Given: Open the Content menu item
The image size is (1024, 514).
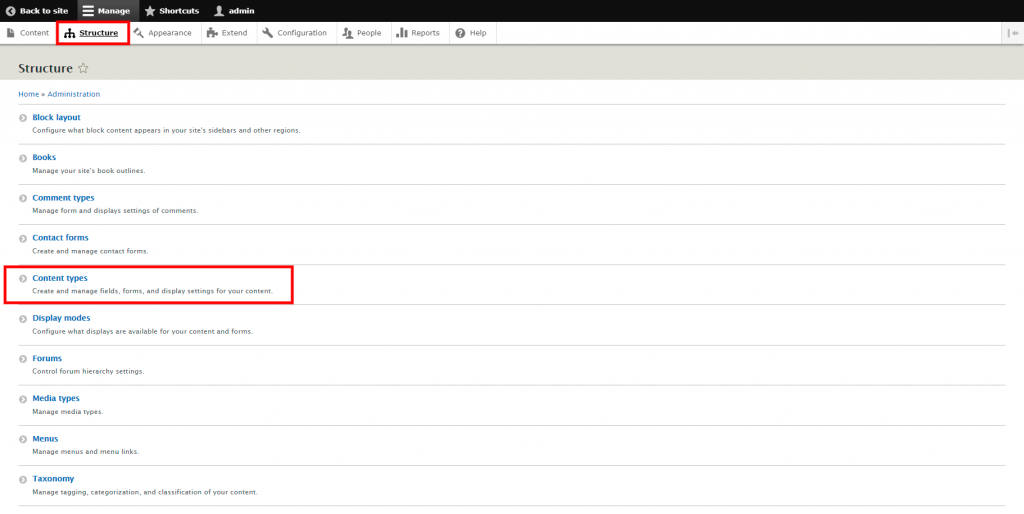Looking at the screenshot, I should pos(27,33).
